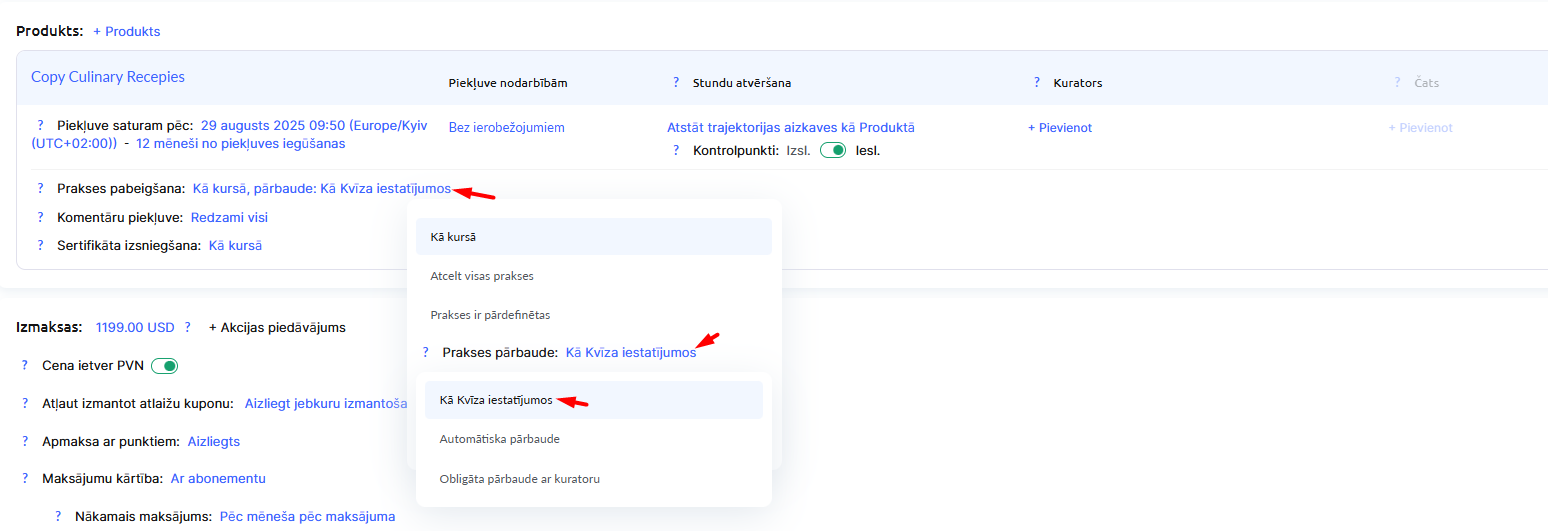The height and width of the screenshot is (531, 1548).
Task: Open Prakses pabeigšana value dropdown
Action: 321,189
